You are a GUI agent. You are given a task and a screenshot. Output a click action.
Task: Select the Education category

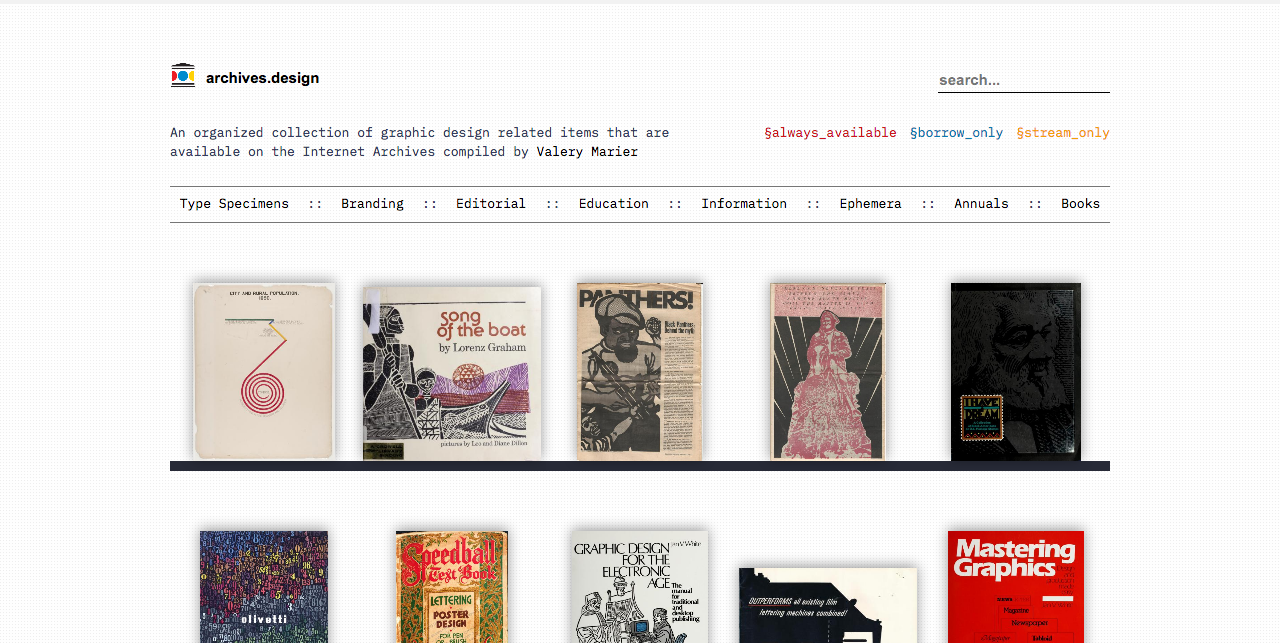613,204
